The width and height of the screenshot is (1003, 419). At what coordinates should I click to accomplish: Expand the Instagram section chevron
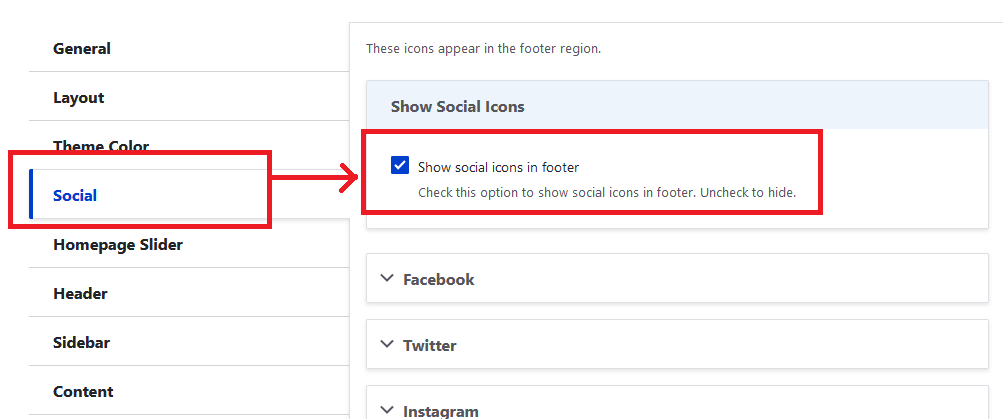point(387,410)
